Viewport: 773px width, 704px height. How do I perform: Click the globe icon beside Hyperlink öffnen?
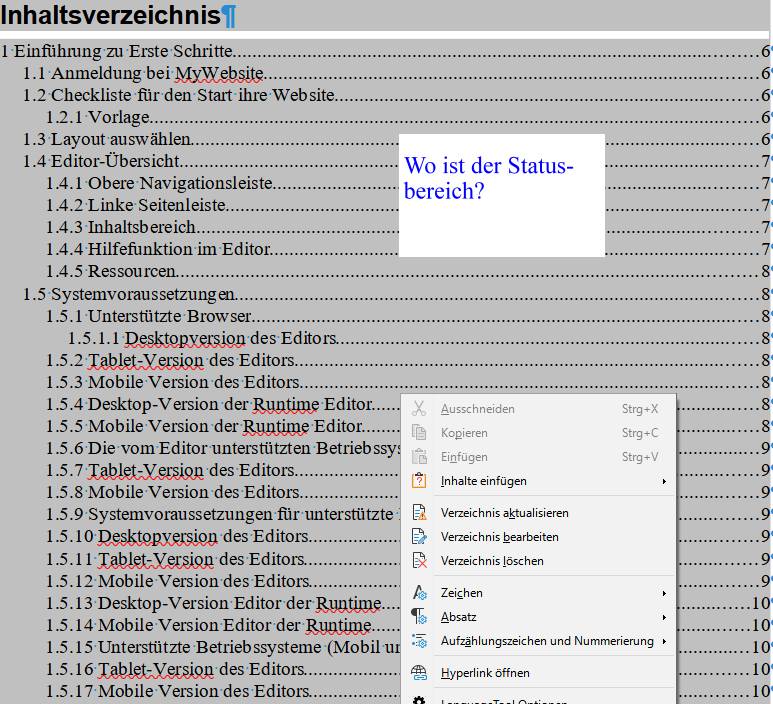419,672
